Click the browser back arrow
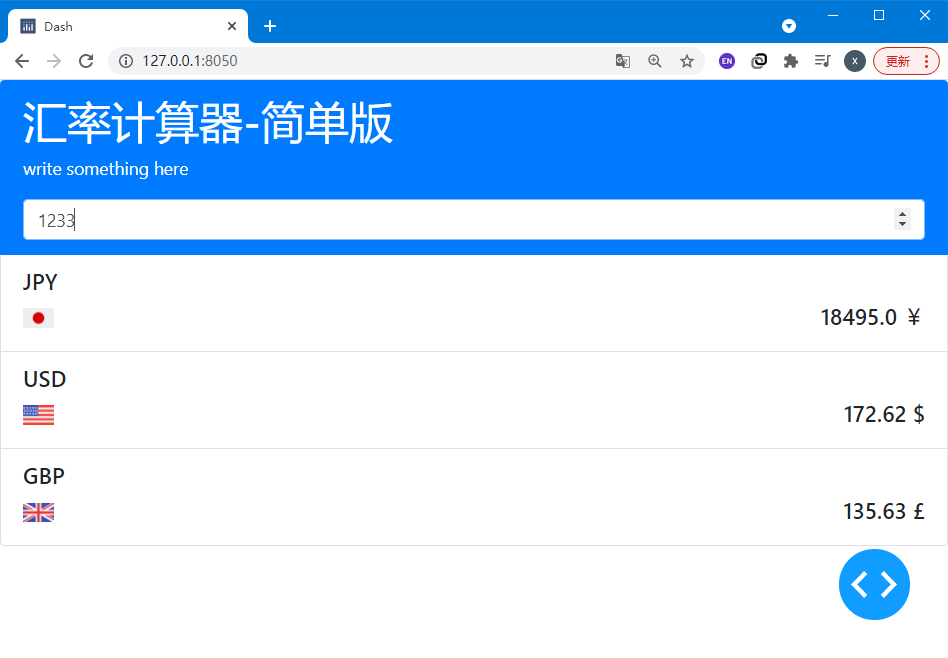The width and height of the screenshot is (948, 658). 22,60
